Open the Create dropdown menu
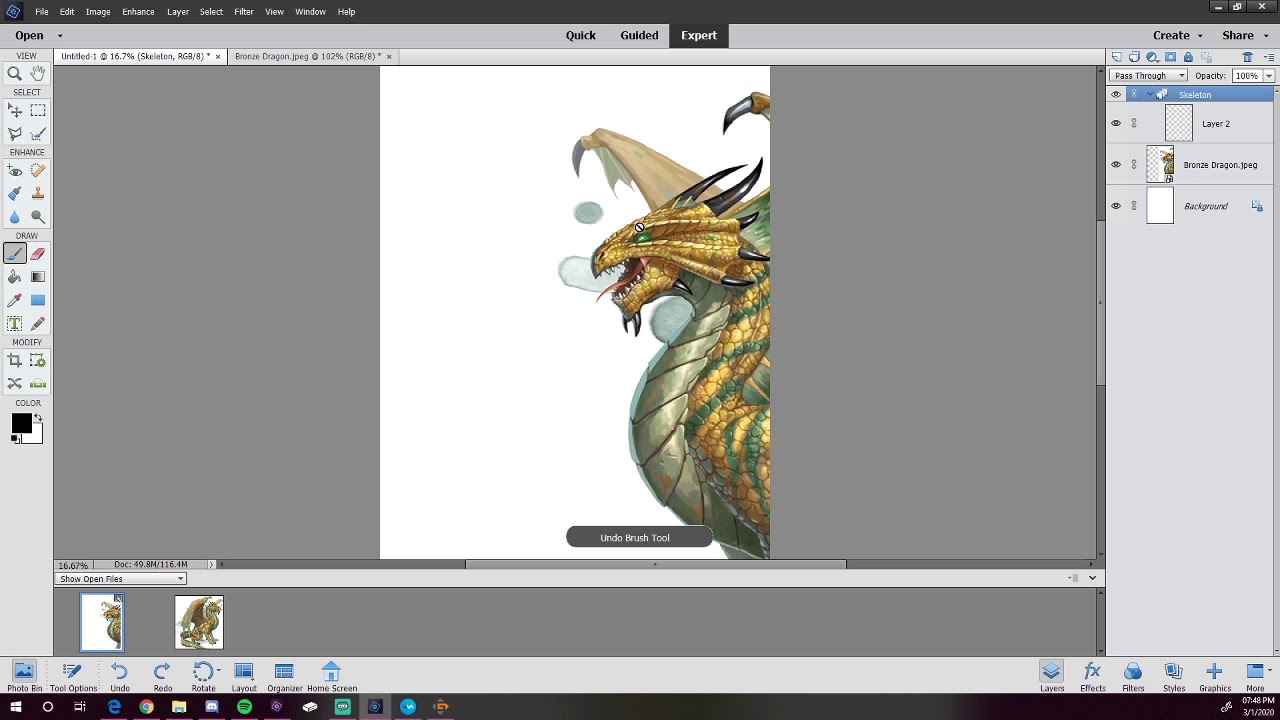 (x=1176, y=35)
